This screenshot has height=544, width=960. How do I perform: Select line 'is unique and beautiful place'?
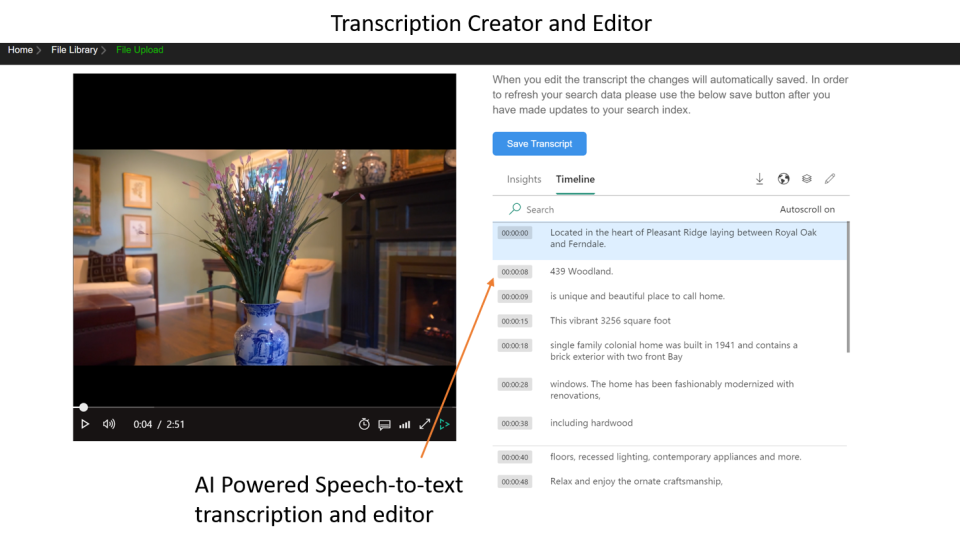[x=637, y=296]
